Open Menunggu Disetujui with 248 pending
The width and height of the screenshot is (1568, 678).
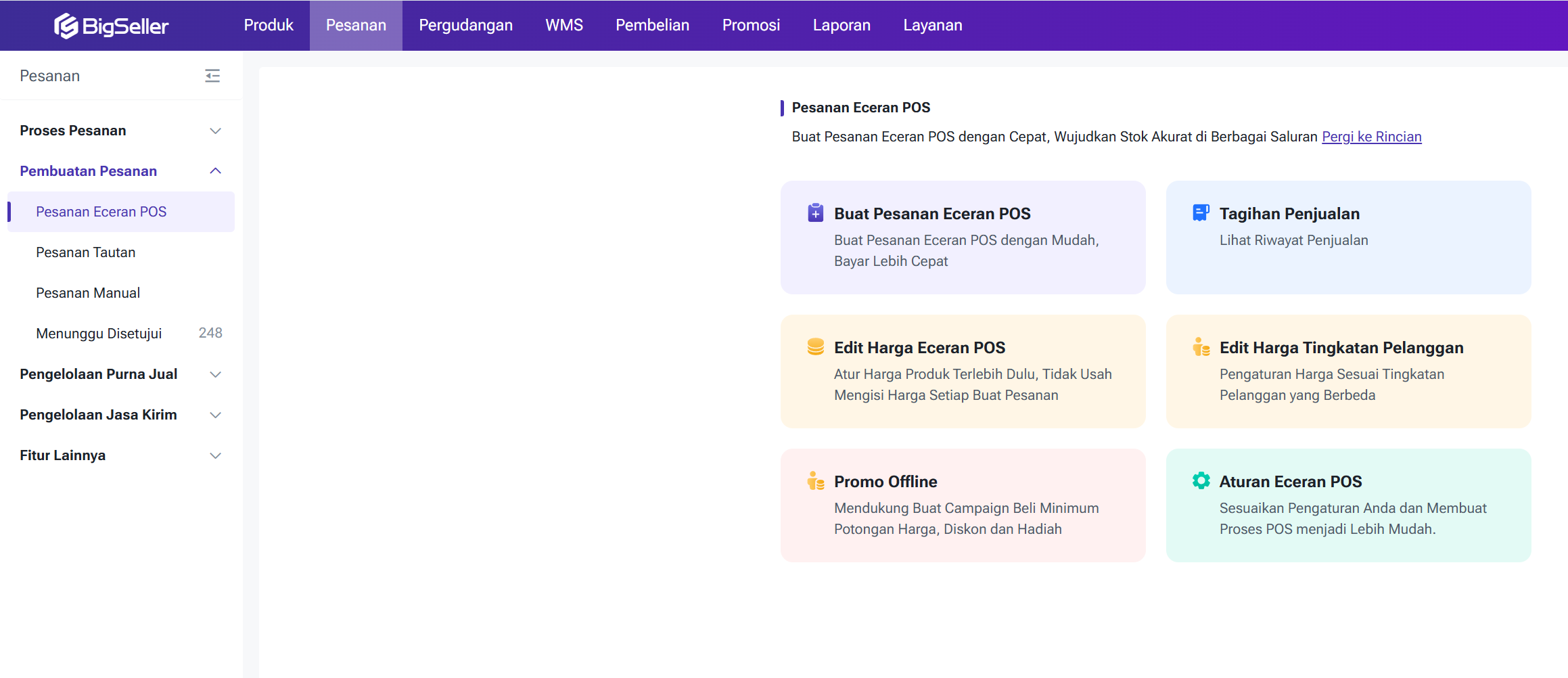99,334
